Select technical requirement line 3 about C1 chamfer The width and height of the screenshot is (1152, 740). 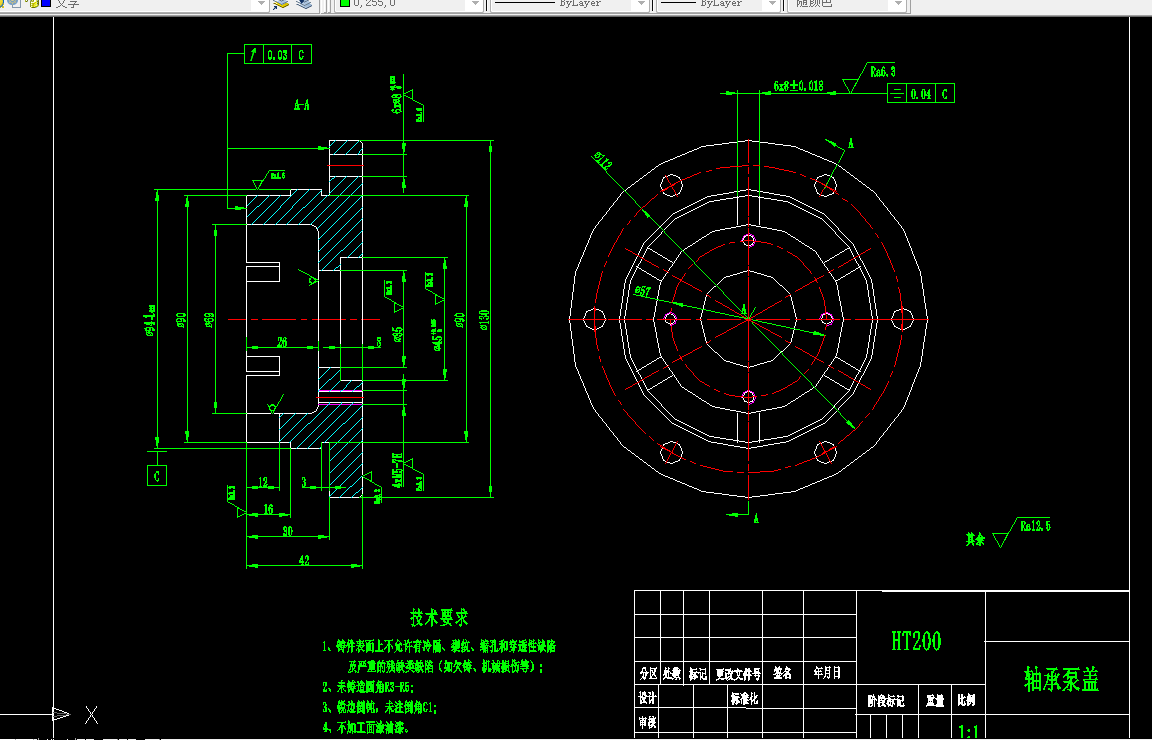point(380,708)
